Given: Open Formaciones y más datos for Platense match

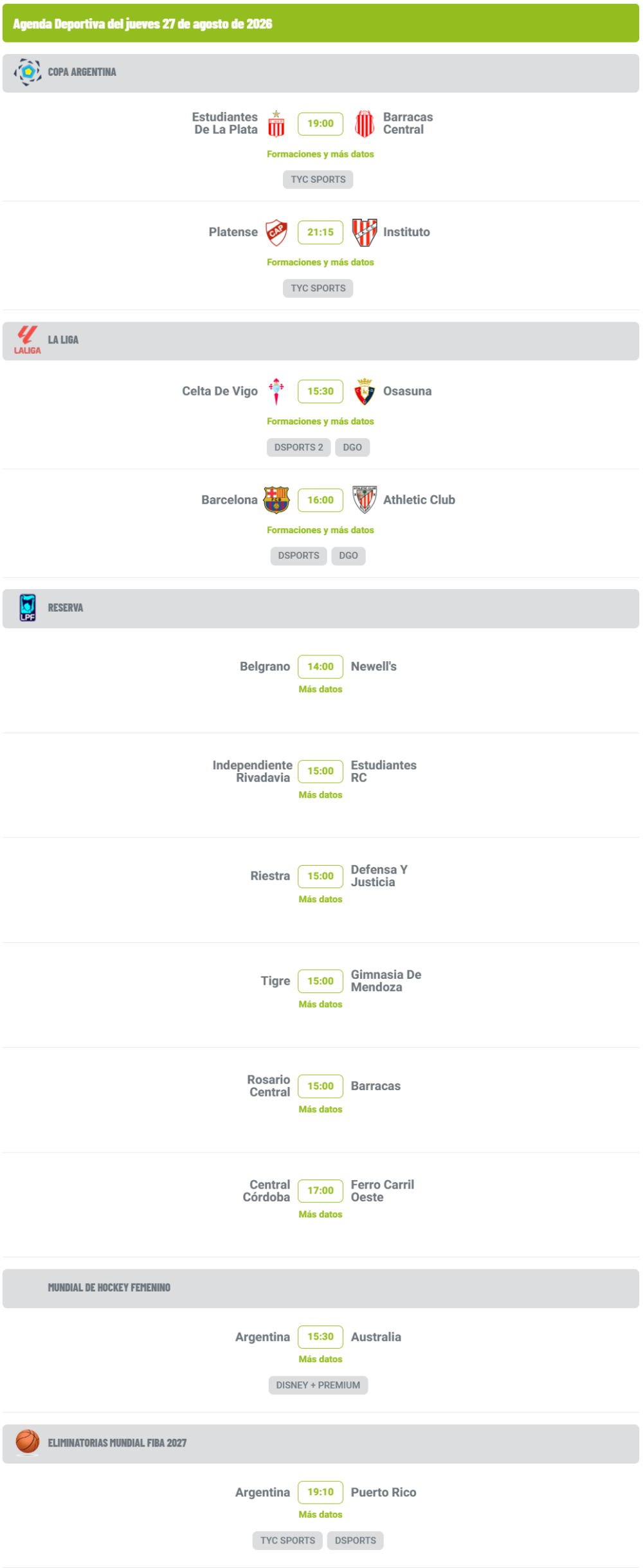Looking at the screenshot, I should 320,262.
